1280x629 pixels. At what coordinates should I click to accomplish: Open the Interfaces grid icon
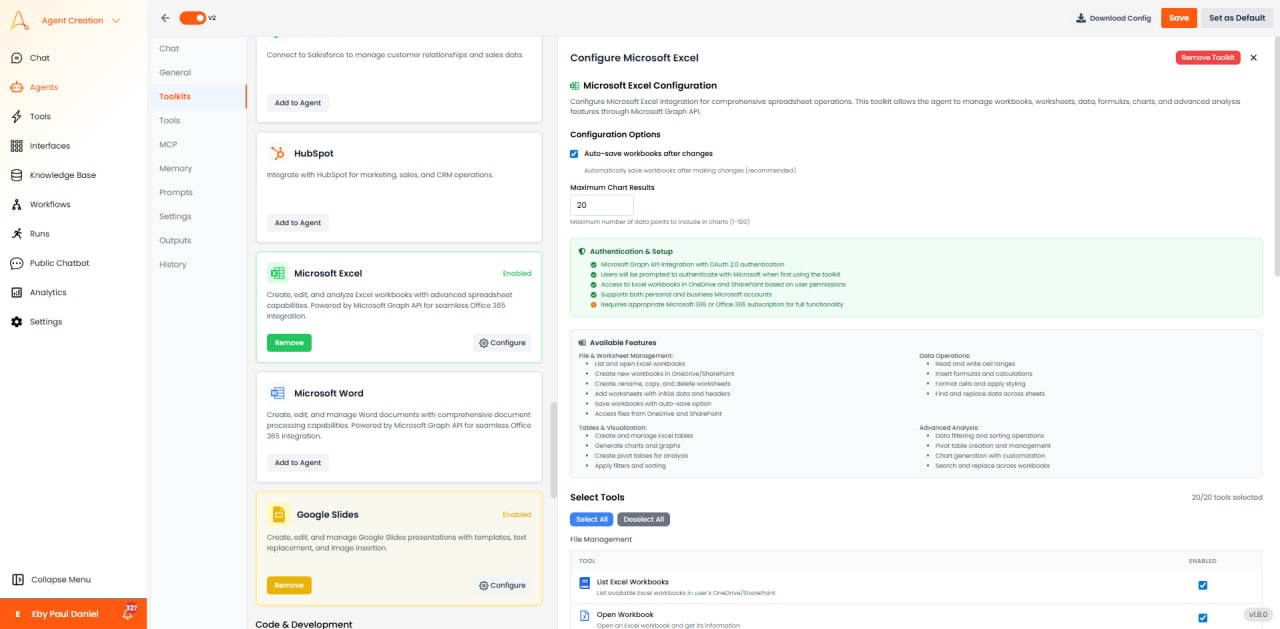(17, 146)
